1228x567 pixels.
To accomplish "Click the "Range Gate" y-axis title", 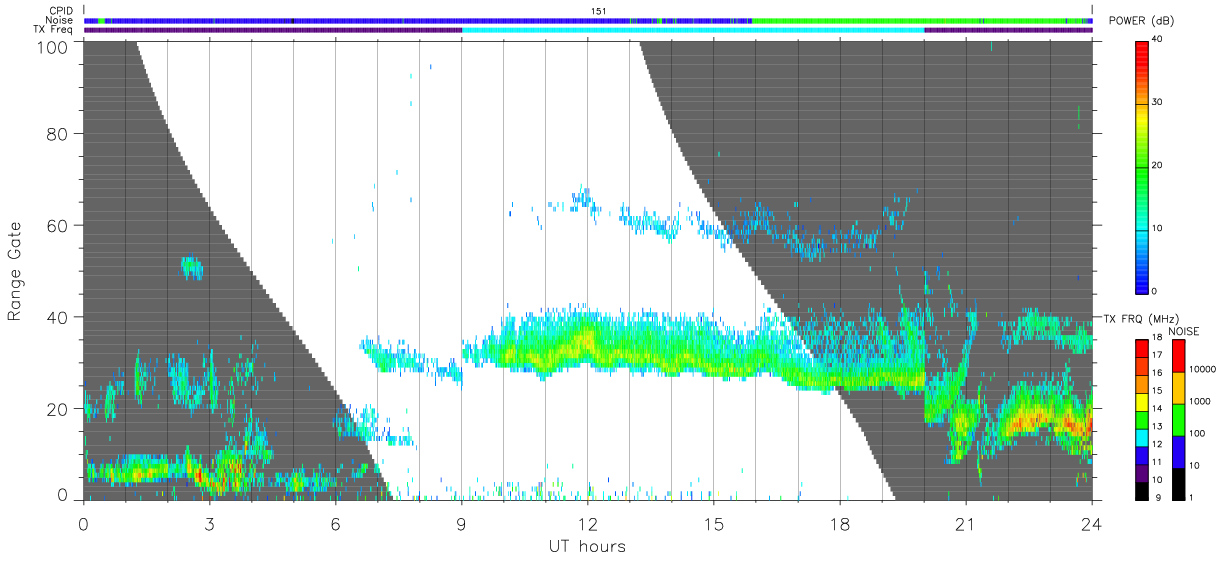I will click(x=15, y=271).
